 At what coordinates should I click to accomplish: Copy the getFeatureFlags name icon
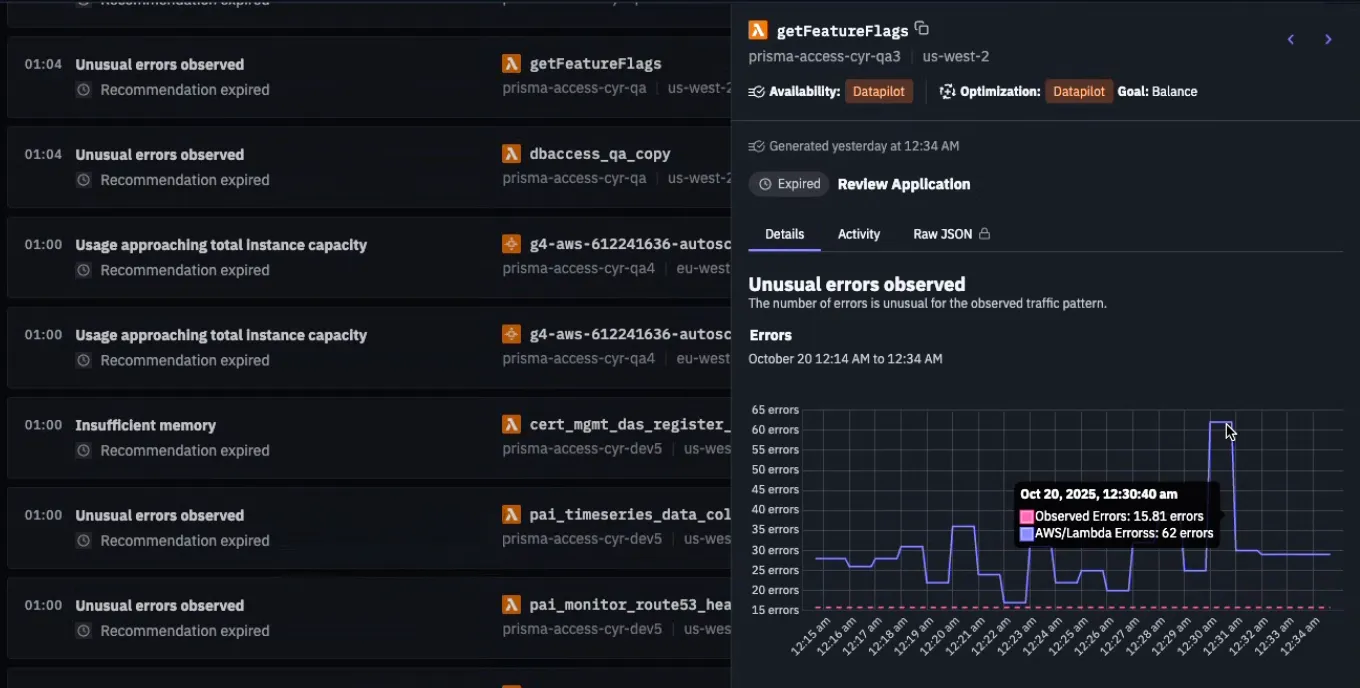[x=922, y=29]
